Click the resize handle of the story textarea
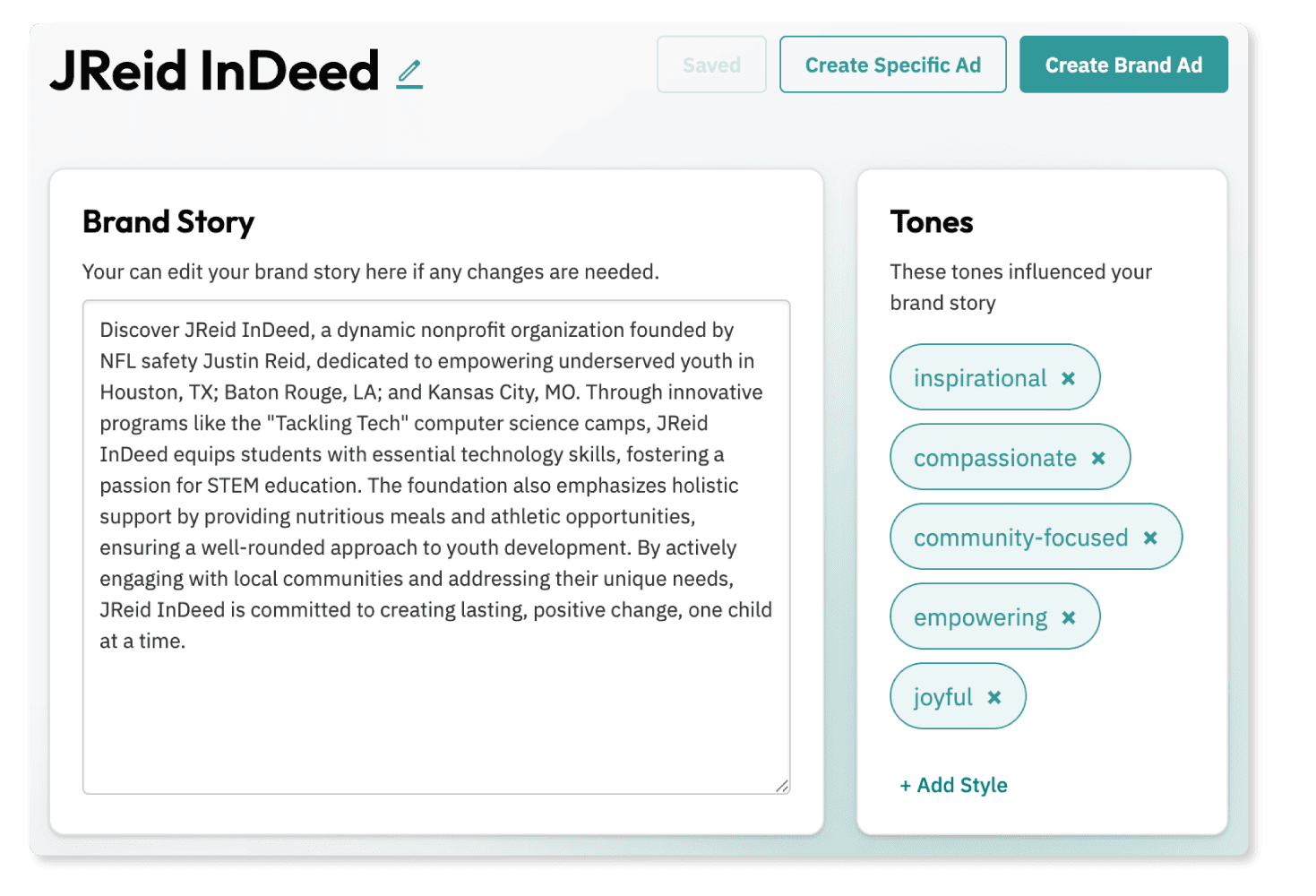The height and width of the screenshot is (896, 1316). (782, 786)
